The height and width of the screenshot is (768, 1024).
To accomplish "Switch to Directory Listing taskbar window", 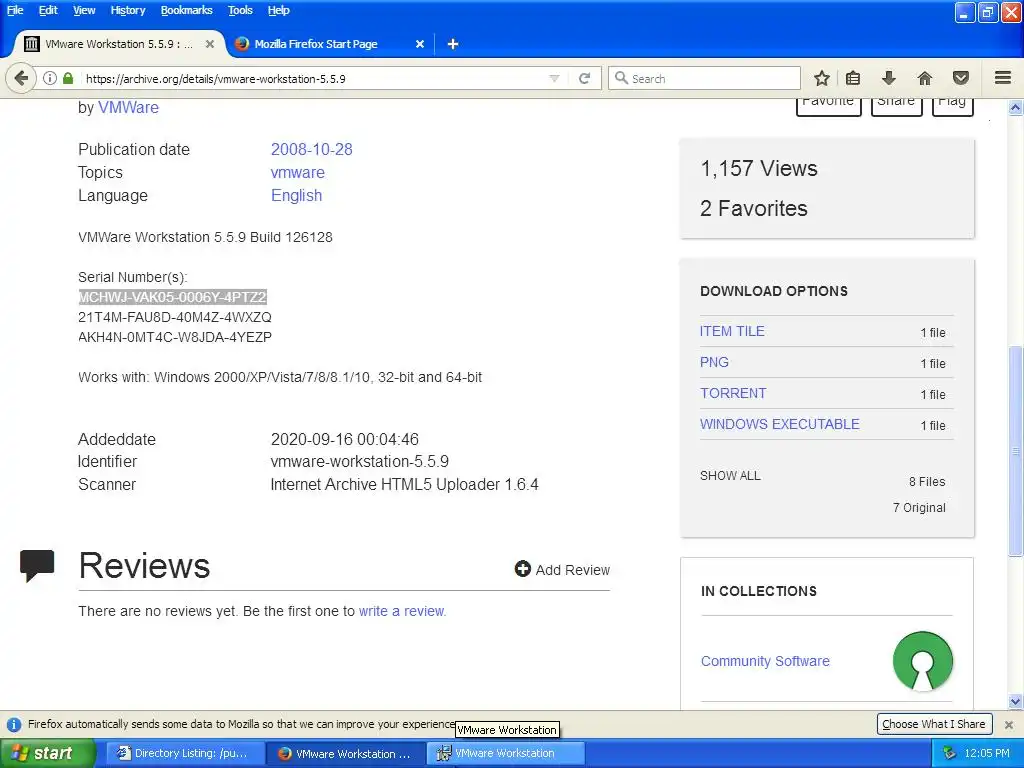I will tap(185, 753).
